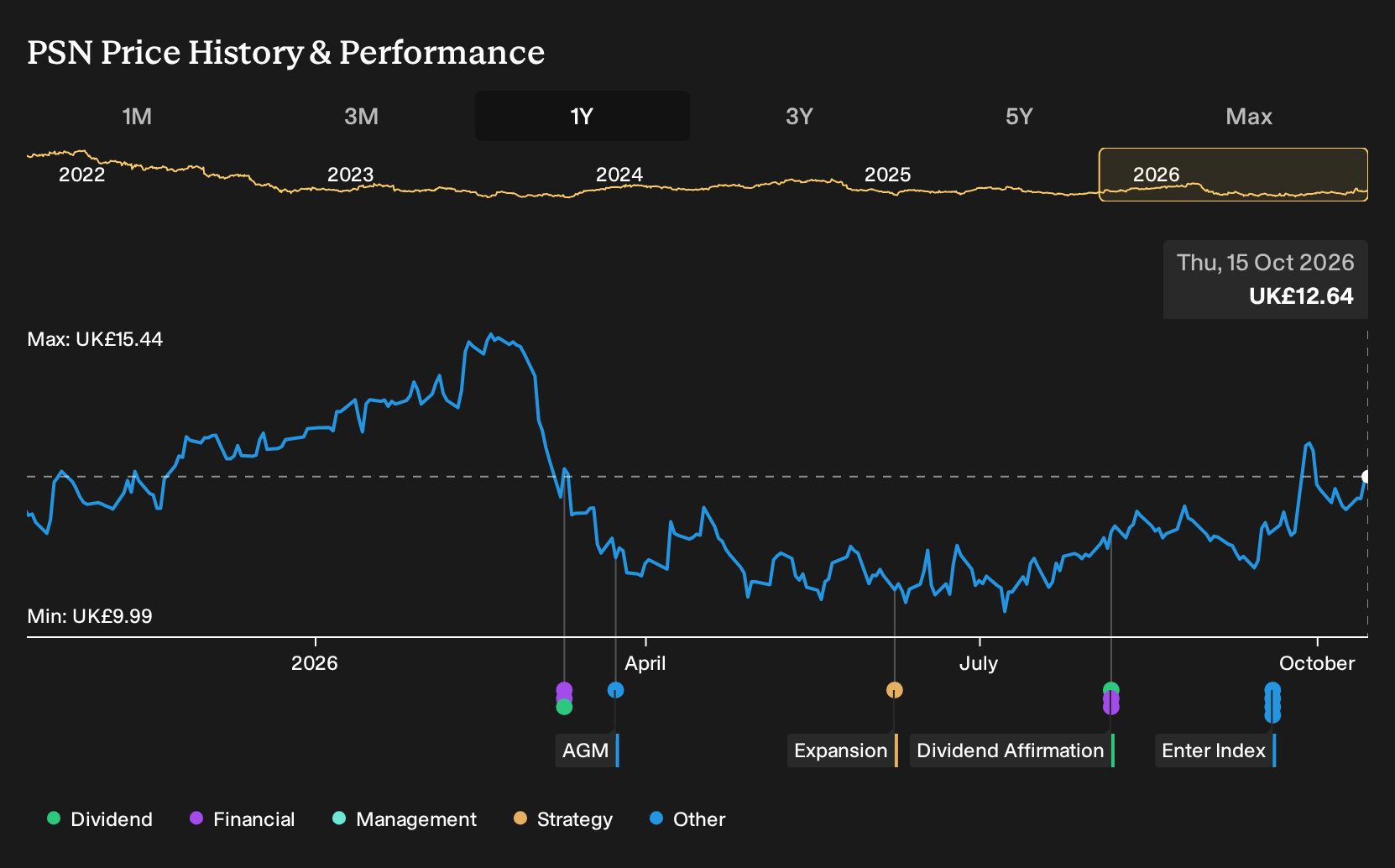This screenshot has width=1395, height=868.
Task: Click the white current price point marker
Action: click(x=1366, y=476)
